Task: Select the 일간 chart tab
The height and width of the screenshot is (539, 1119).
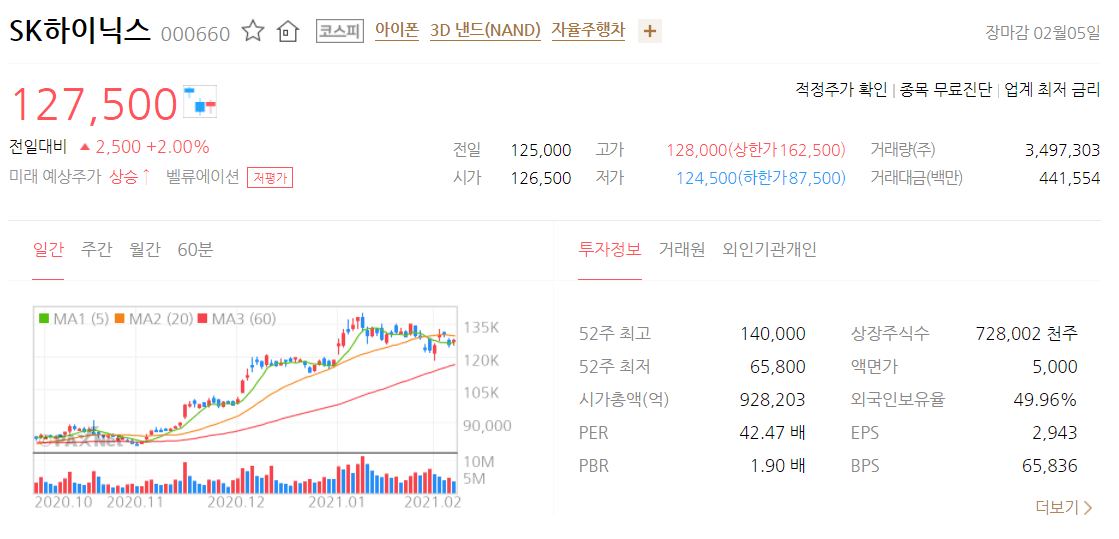Action: [49, 250]
